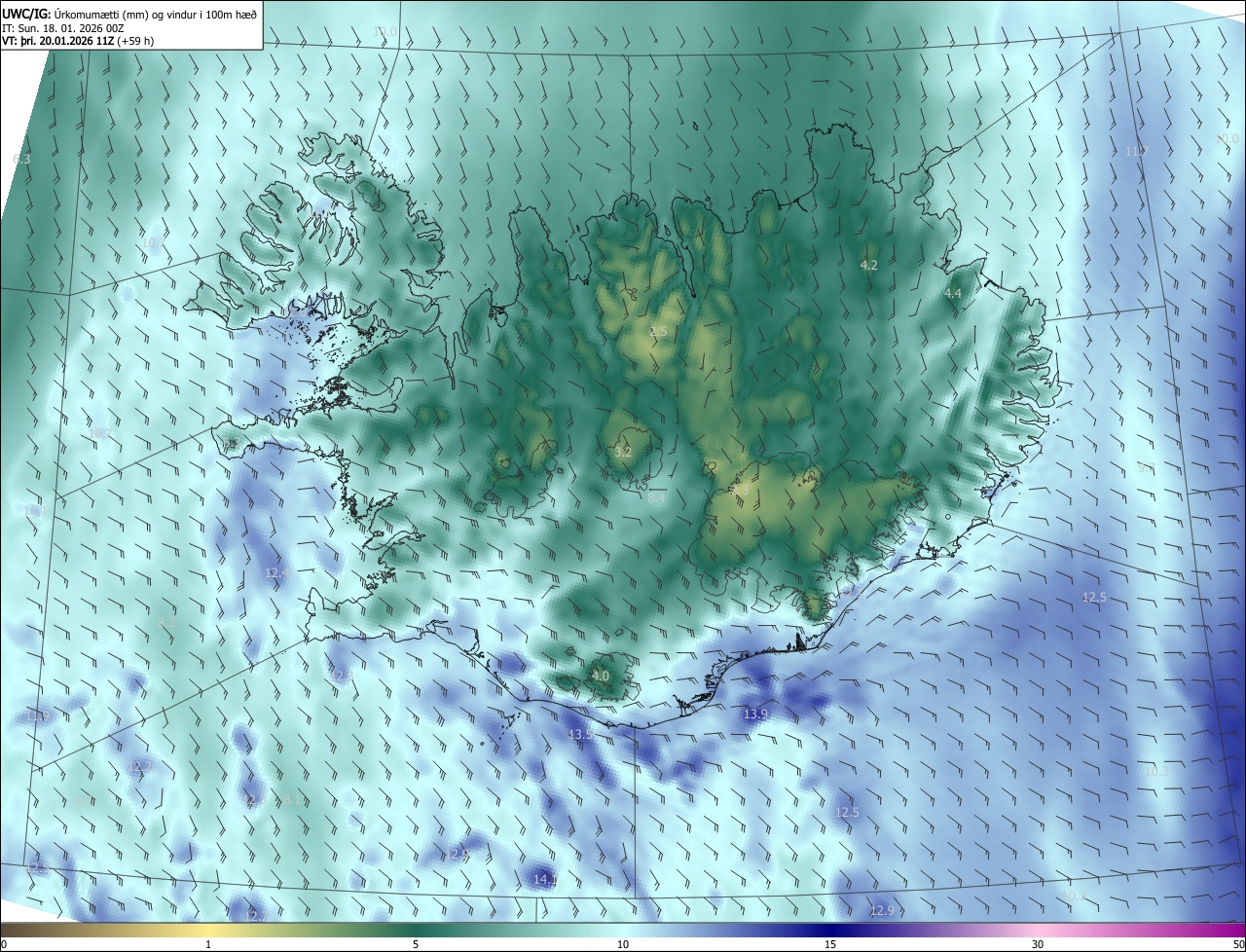Click the 11.9 value label in the southwest
Screen dimensions: 1246x952
pos(37,716)
